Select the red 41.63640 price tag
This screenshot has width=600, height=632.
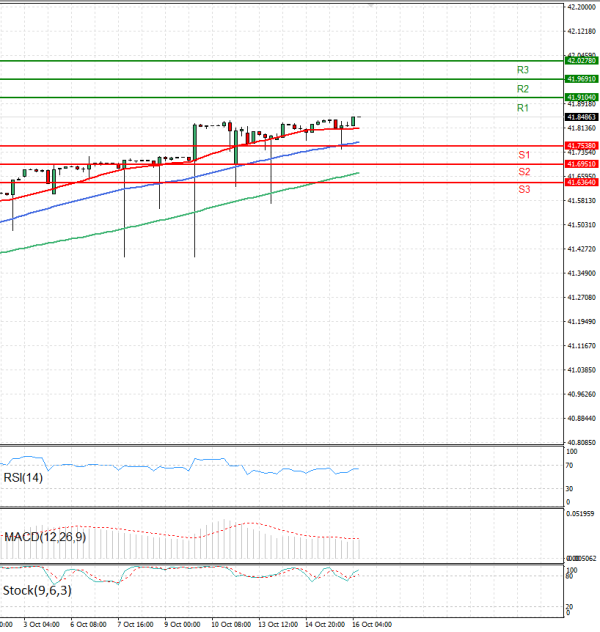[581, 182]
